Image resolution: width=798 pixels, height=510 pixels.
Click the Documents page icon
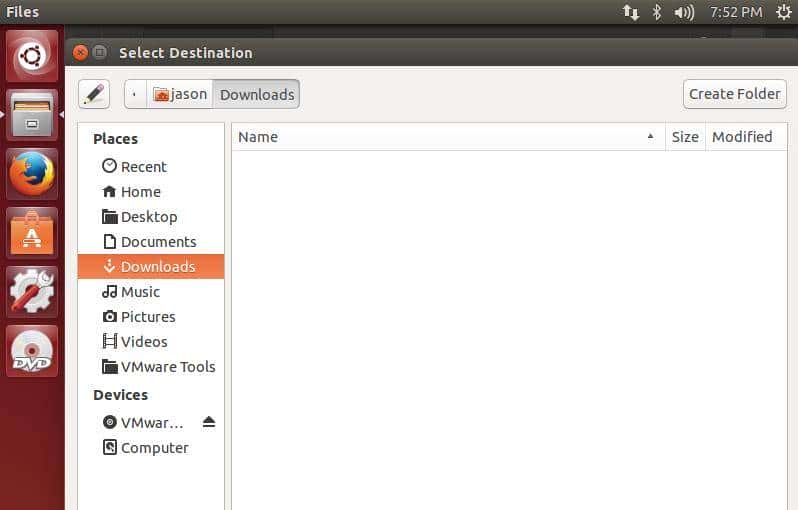tap(109, 241)
